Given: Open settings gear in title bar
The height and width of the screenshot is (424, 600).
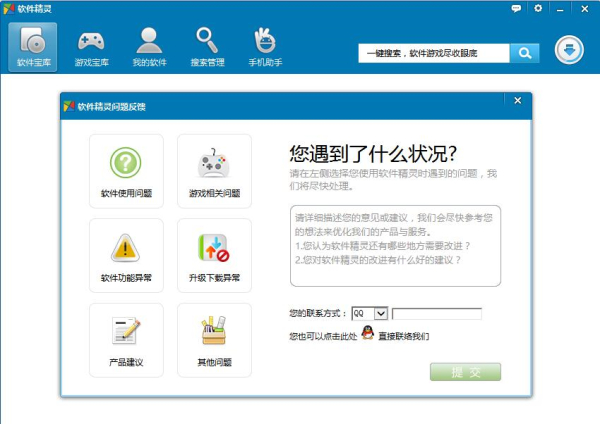Looking at the screenshot, I should click(x=538, y=8).
